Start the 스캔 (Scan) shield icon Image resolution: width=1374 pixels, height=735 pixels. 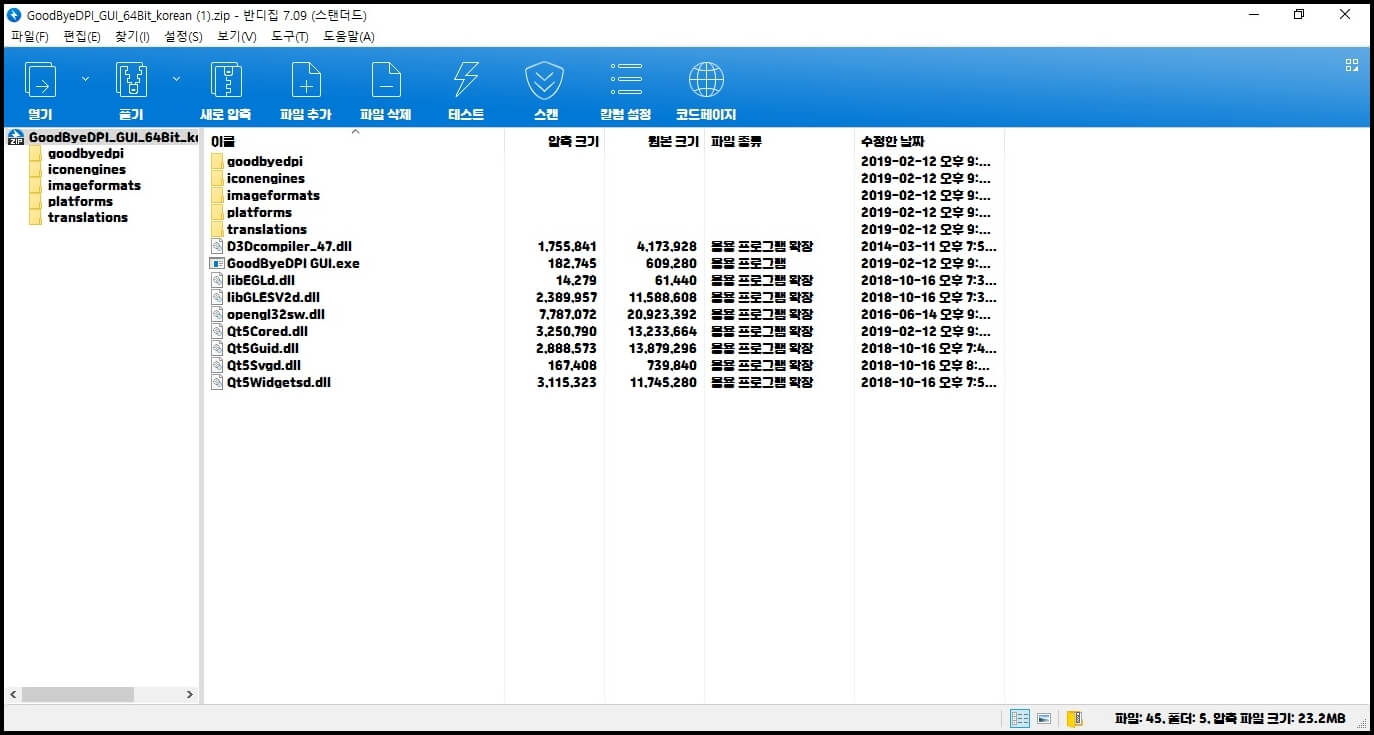click(545, 80)
